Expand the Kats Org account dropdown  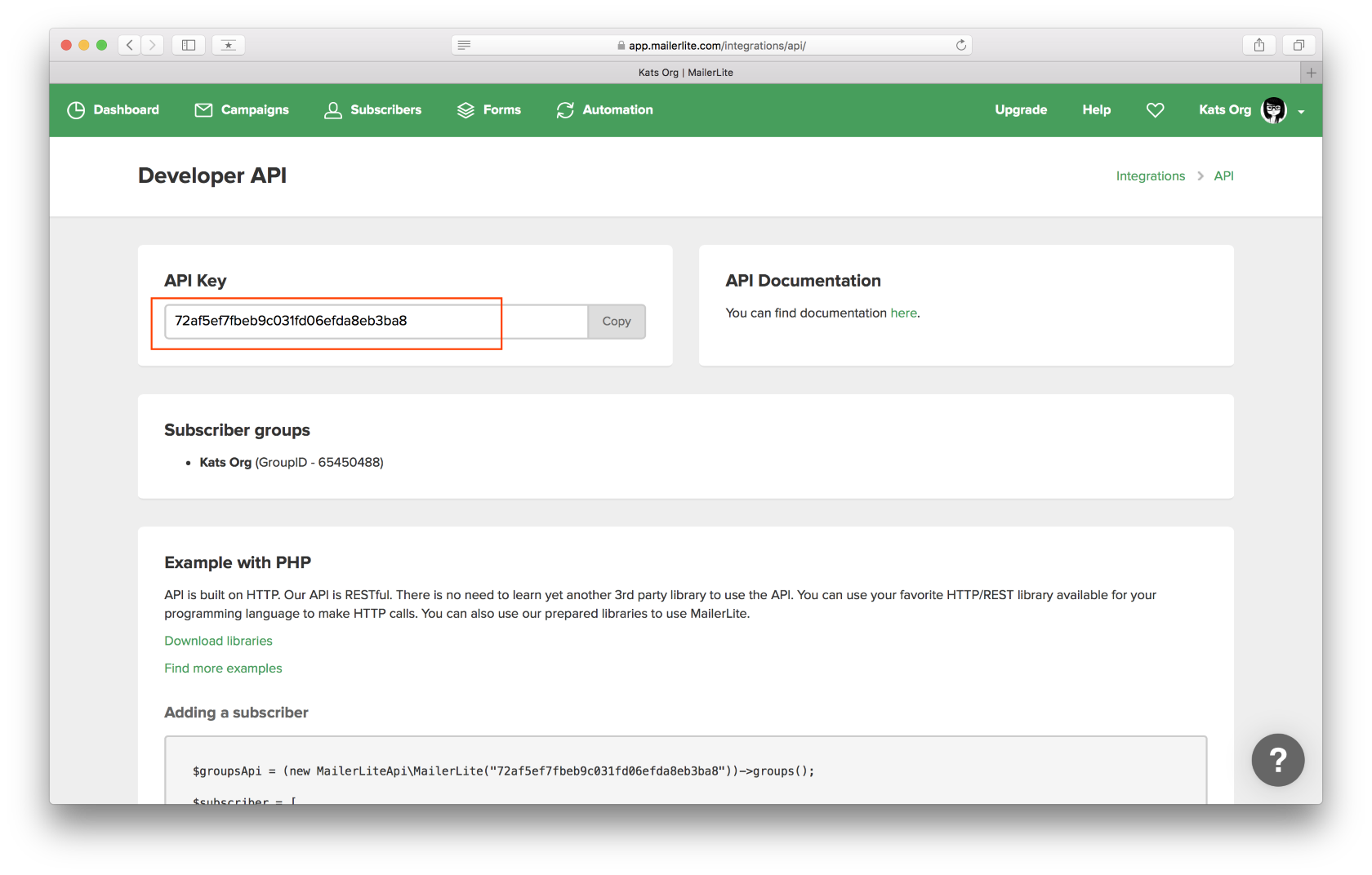point(1301,113)
